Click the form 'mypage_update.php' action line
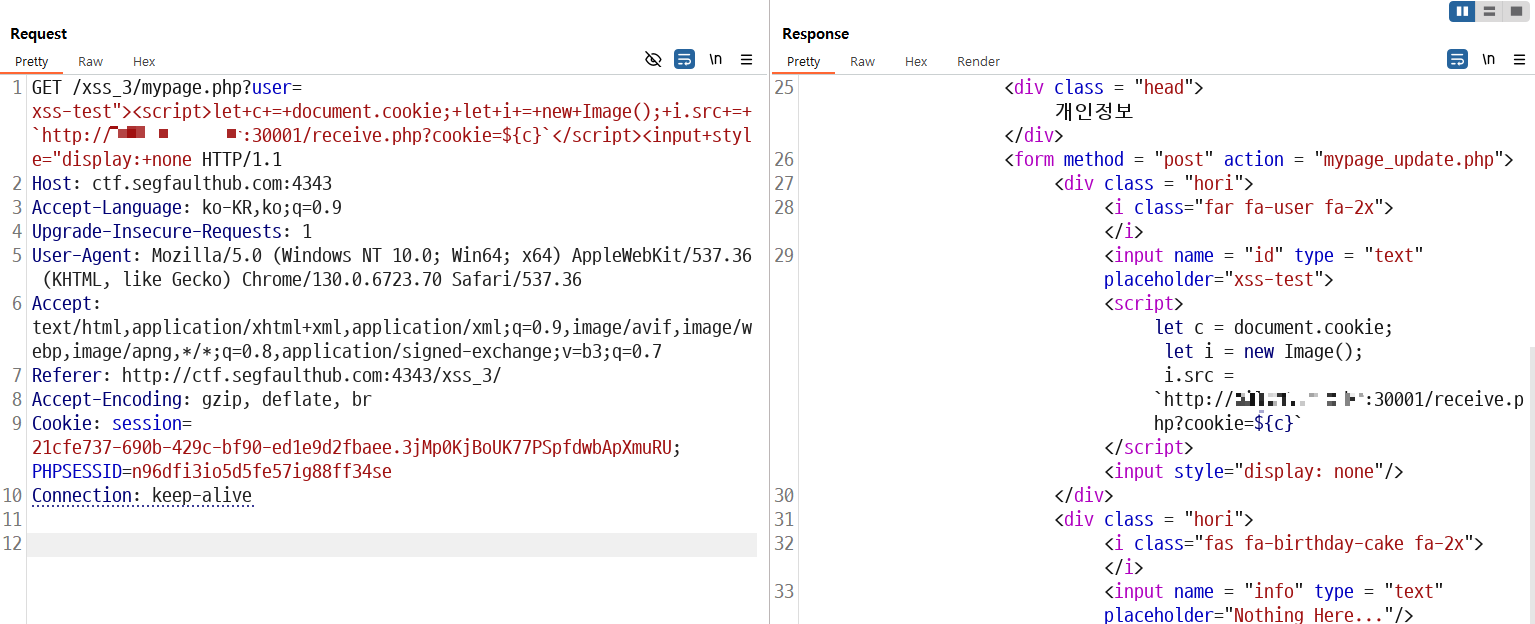The image size is (1535, 624). pyautogui.click(x=1259, y=159)
